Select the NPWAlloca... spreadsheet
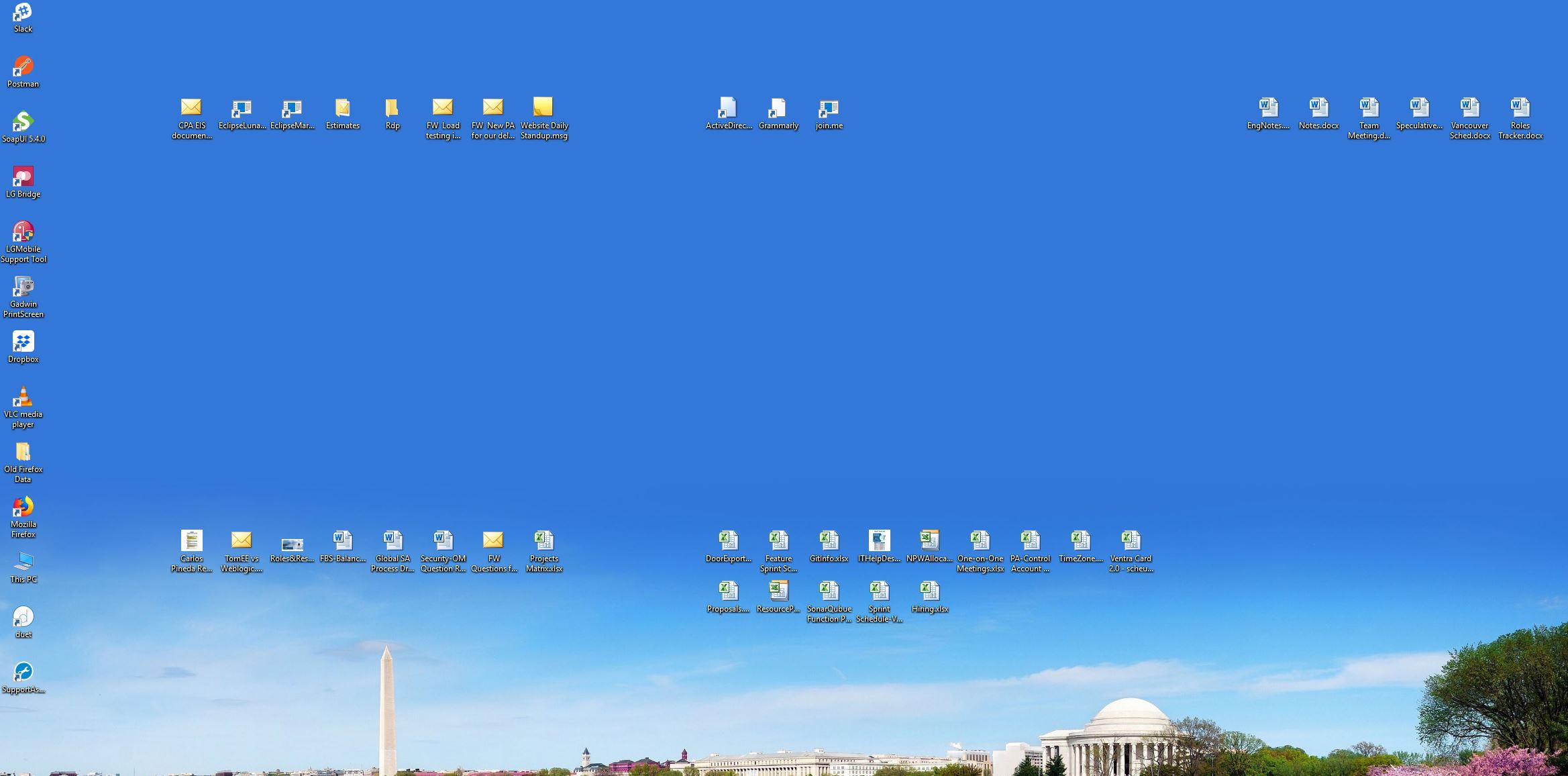 pos(929,547)
